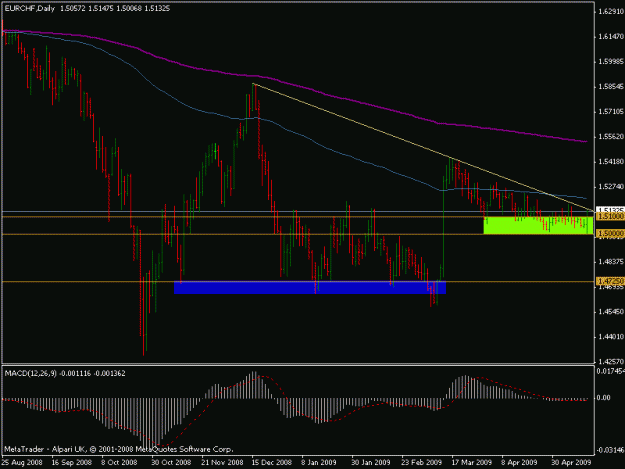Click the 23 Feb 2009 date label
The height and width of the screenshot is (469, 625).
coord(421,463)
